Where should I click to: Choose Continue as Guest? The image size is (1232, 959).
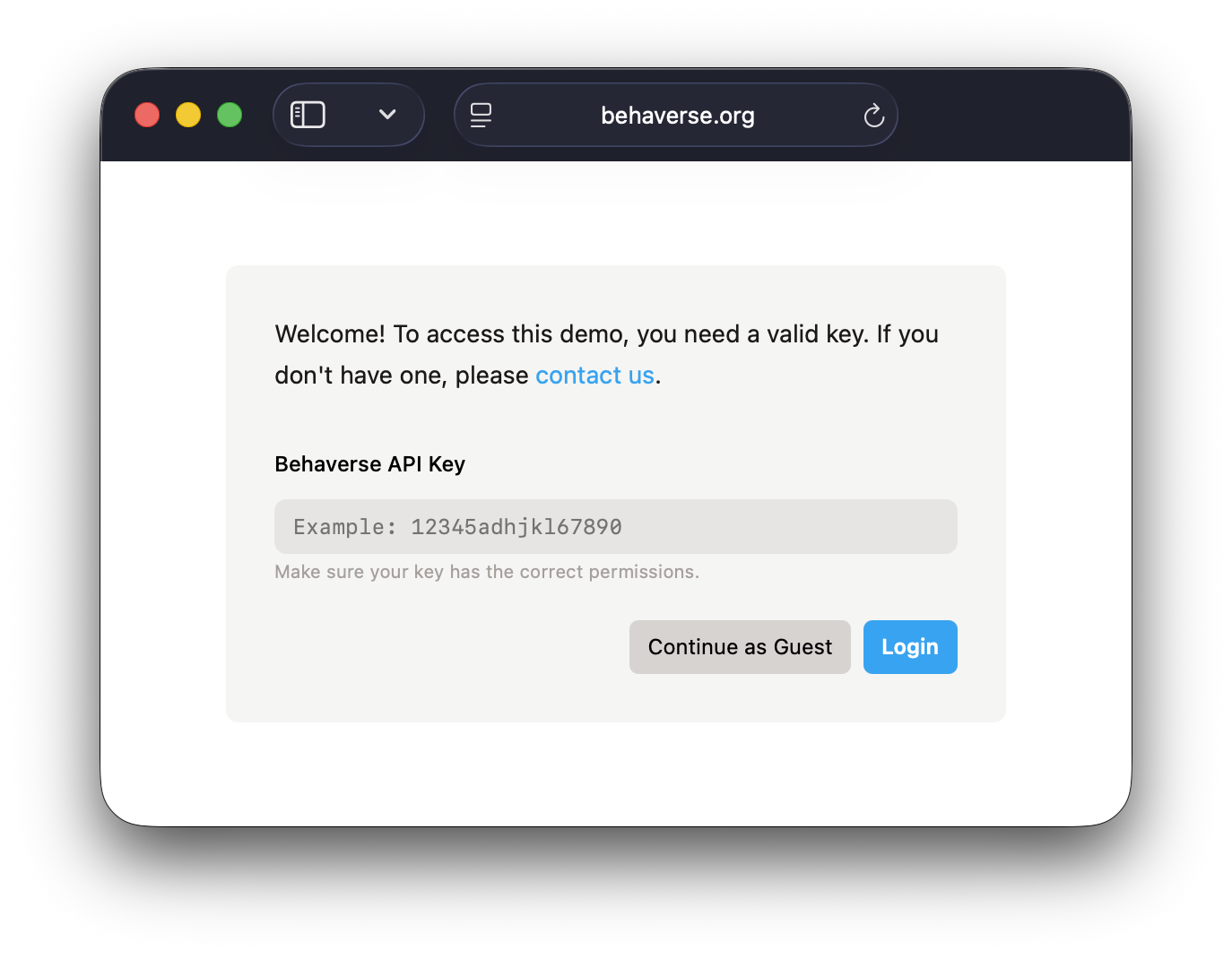pos(740,646)
